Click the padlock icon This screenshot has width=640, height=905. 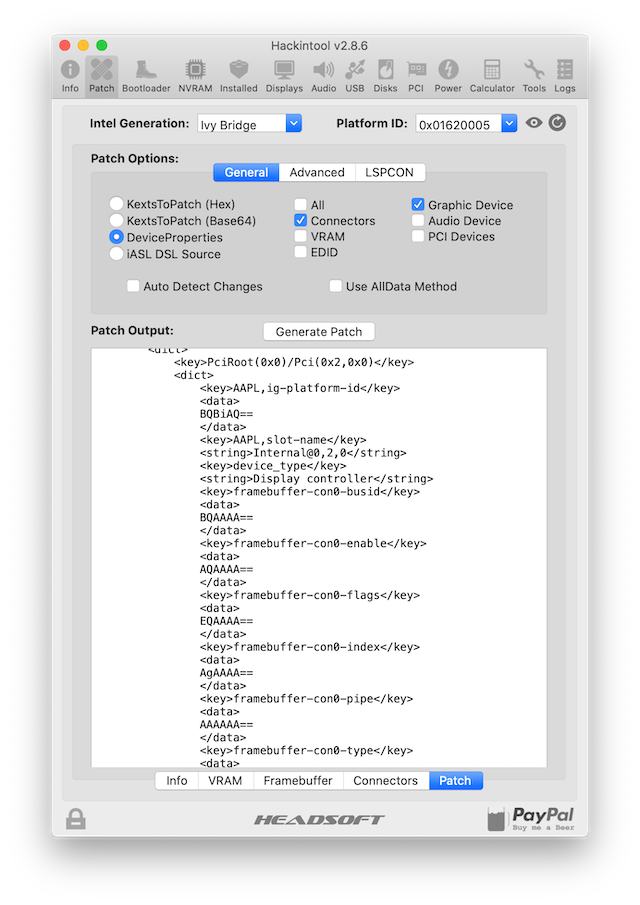pos(76,818)
